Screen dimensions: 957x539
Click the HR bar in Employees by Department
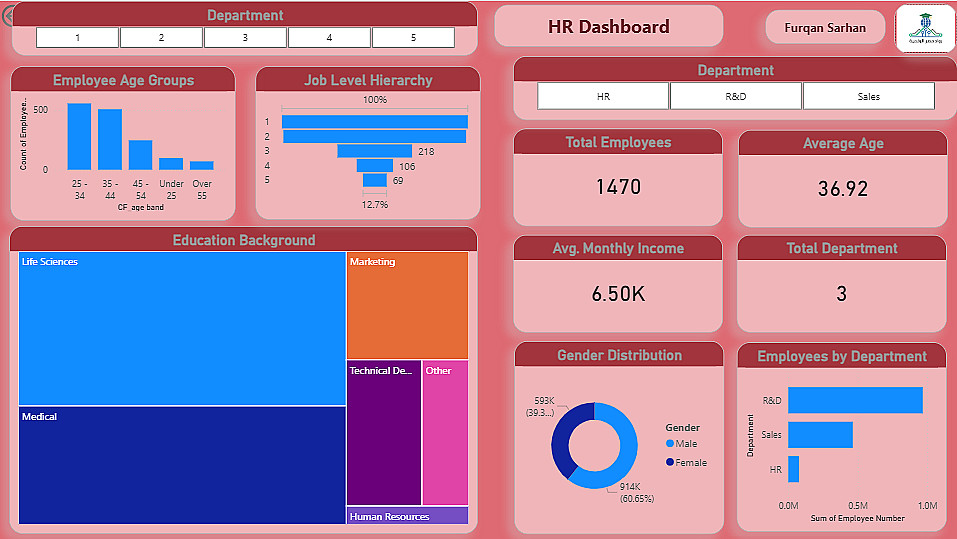793,469
